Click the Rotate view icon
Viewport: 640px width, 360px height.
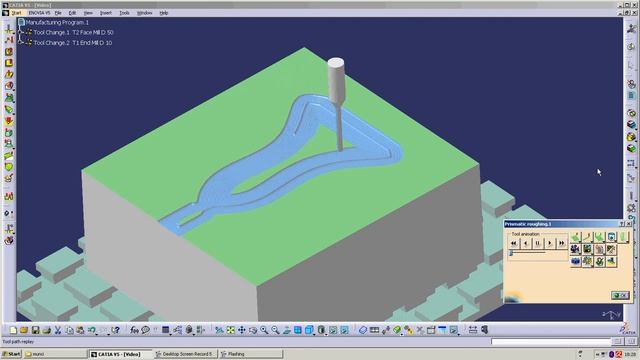(x=253, y=330)
